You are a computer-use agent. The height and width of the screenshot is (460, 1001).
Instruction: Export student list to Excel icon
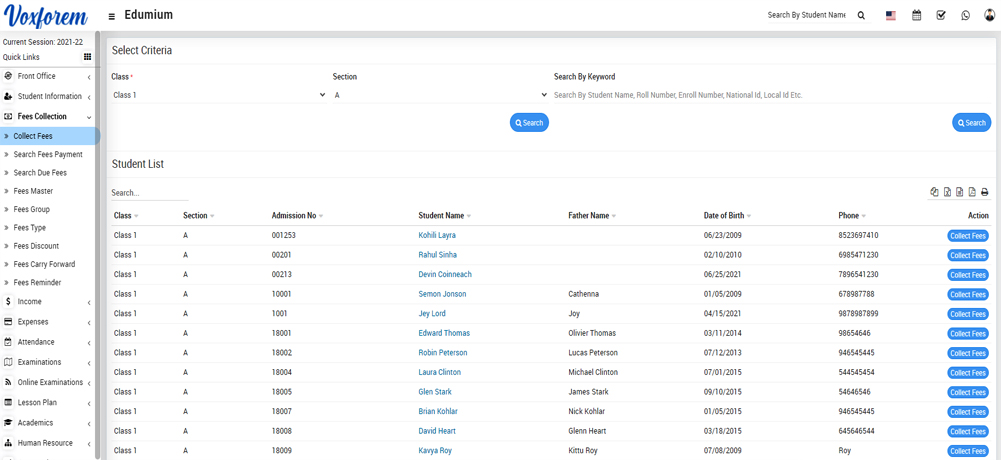(947, 192)
